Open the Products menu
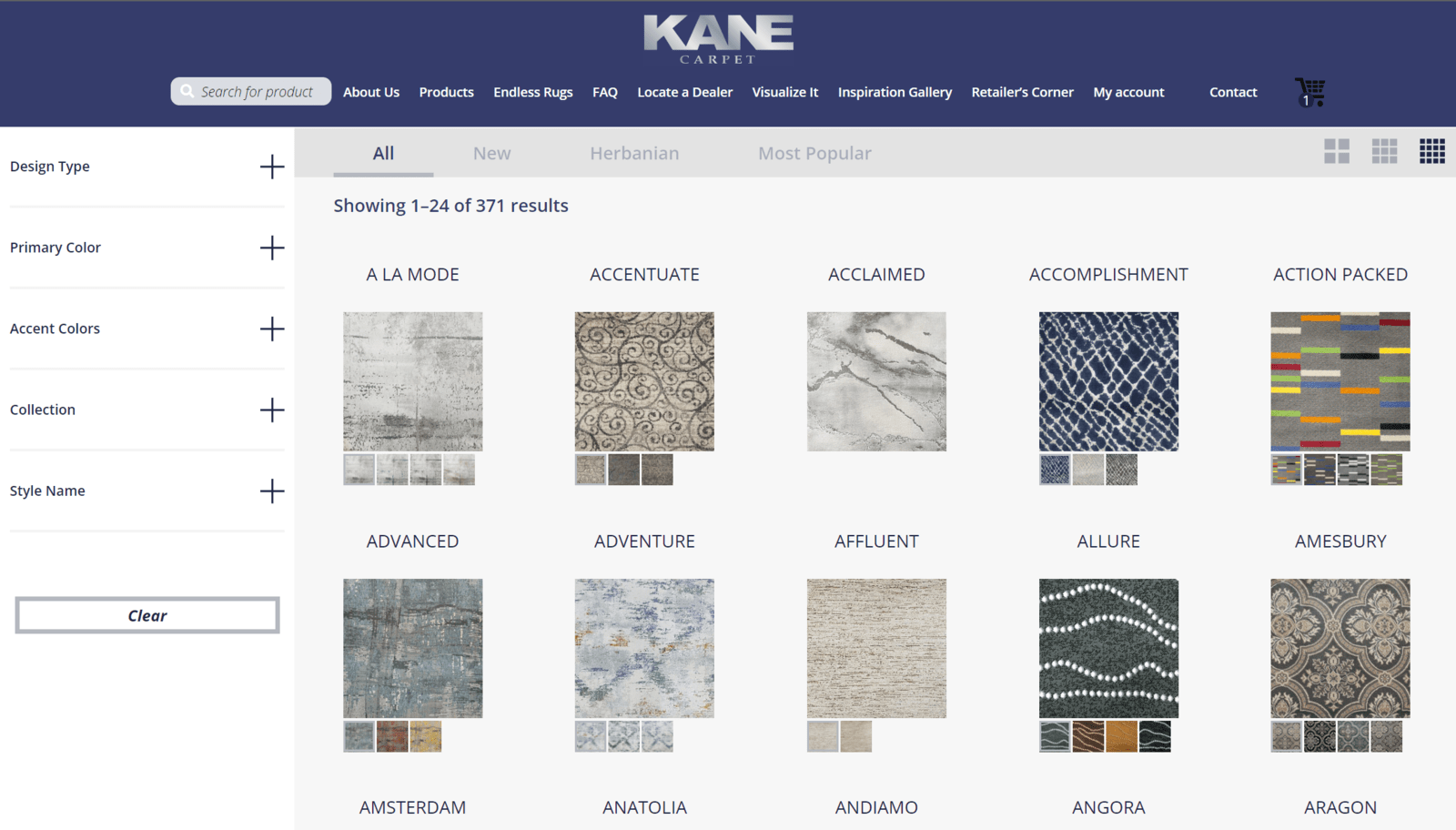The width and height of the screenshot is (1456, 830). click(x=446, y=92)
